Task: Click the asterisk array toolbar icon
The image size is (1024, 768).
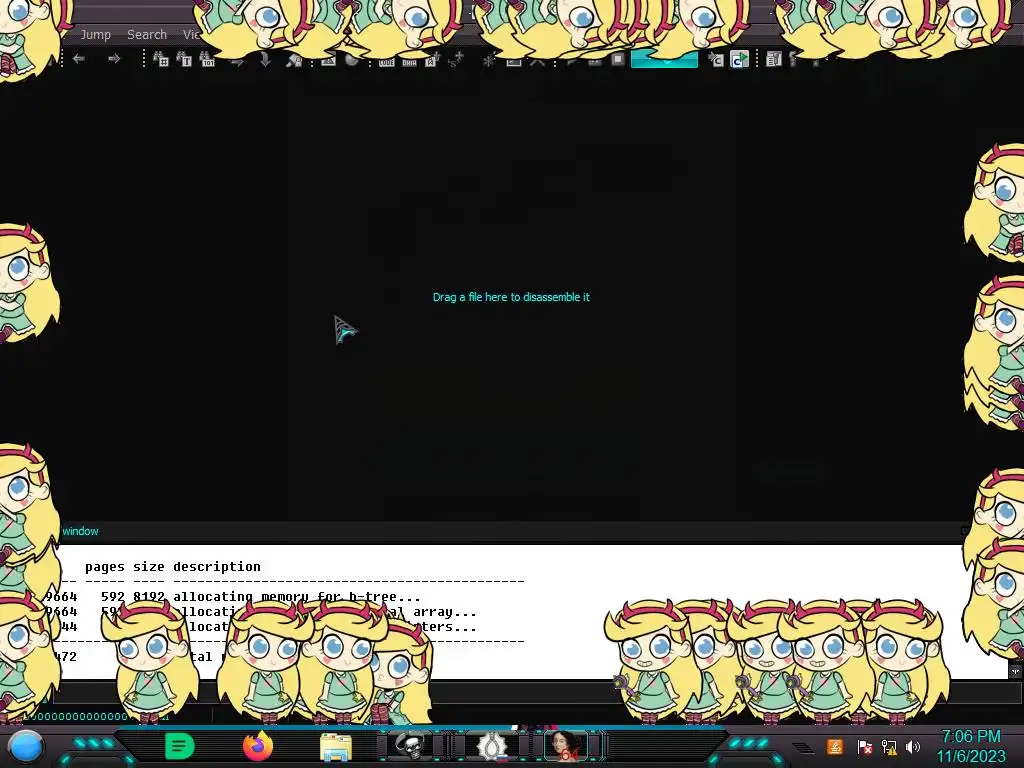Action: (x=488, y=61)
